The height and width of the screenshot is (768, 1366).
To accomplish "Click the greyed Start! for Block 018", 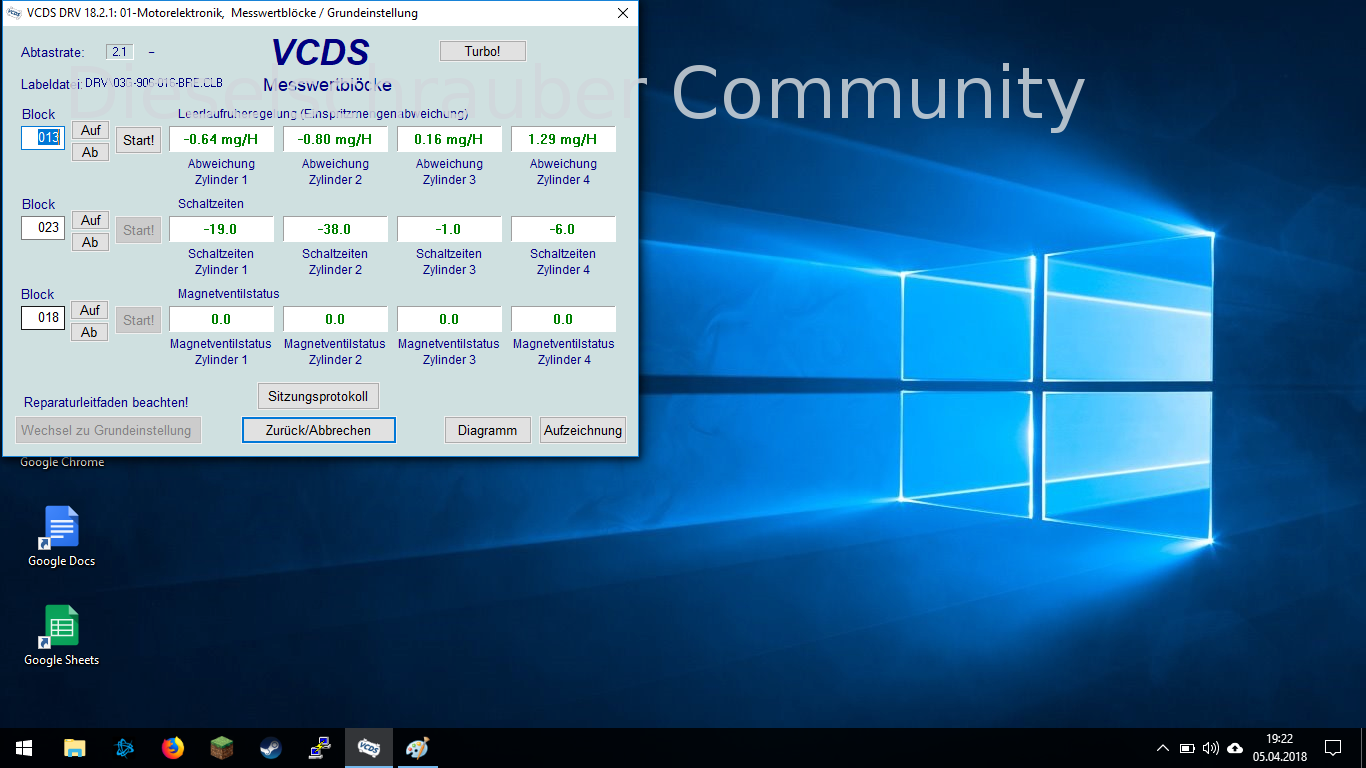I will [139, 320].
